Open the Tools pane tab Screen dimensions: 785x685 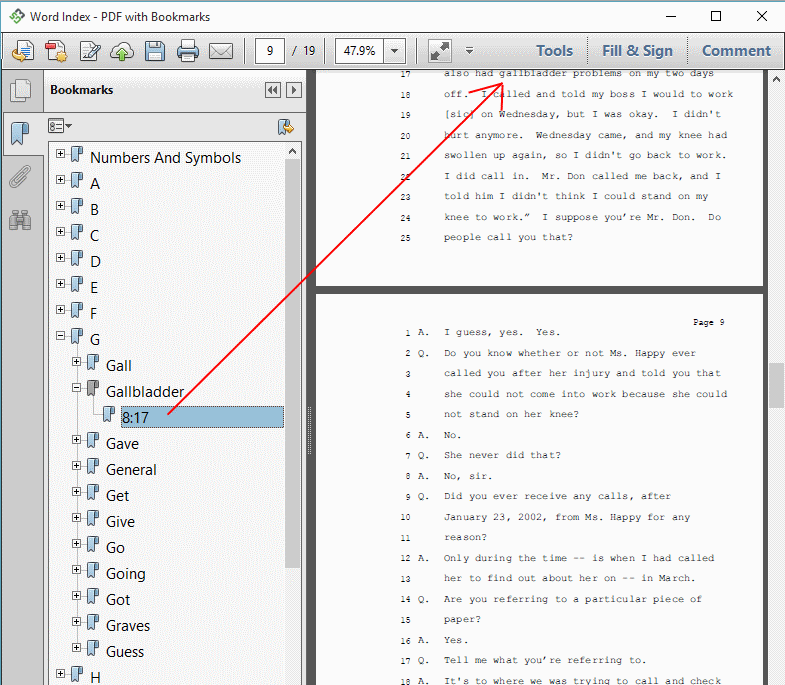[554, 51]
